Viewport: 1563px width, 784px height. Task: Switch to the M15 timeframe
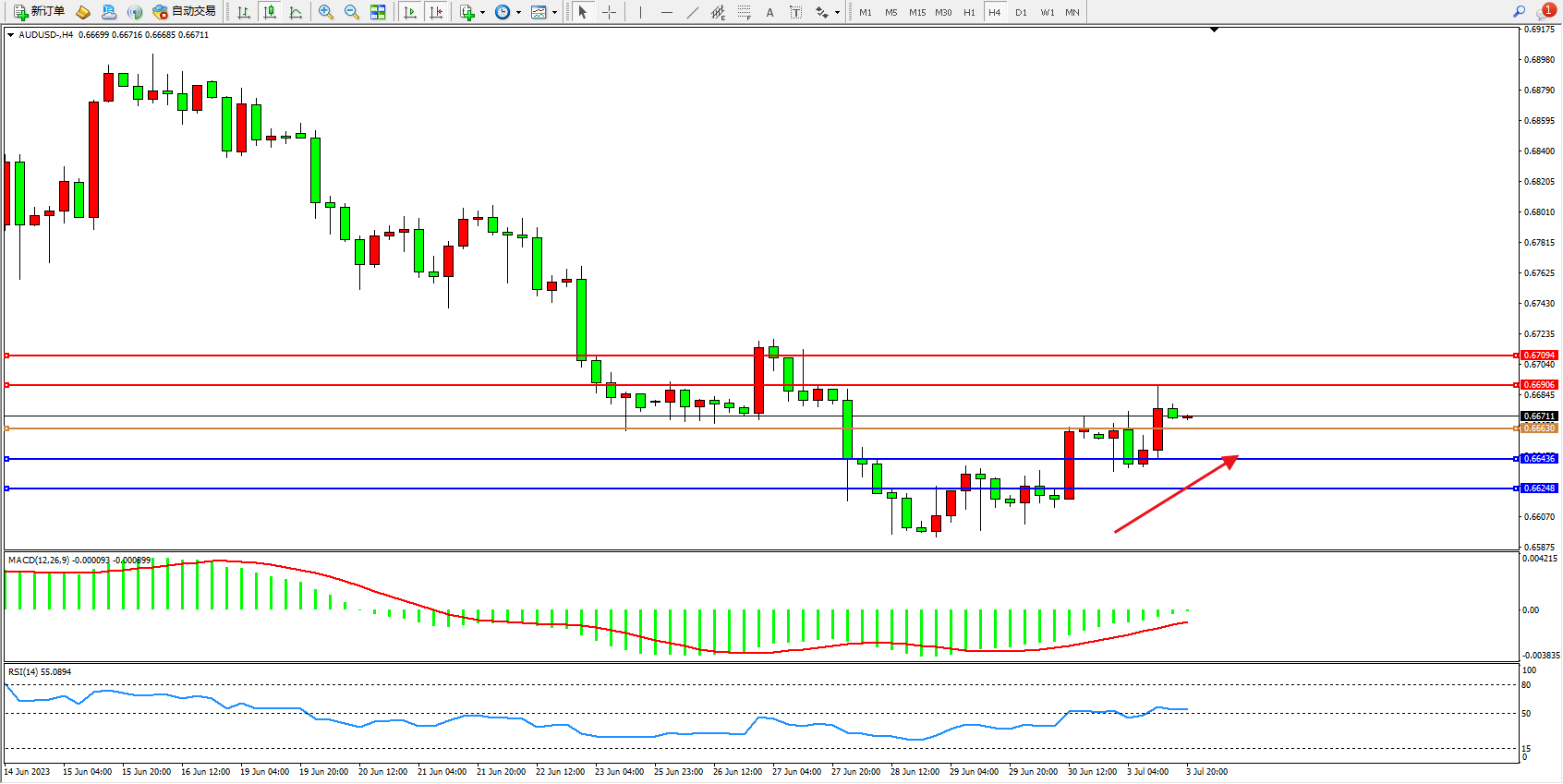click(916, 12)
